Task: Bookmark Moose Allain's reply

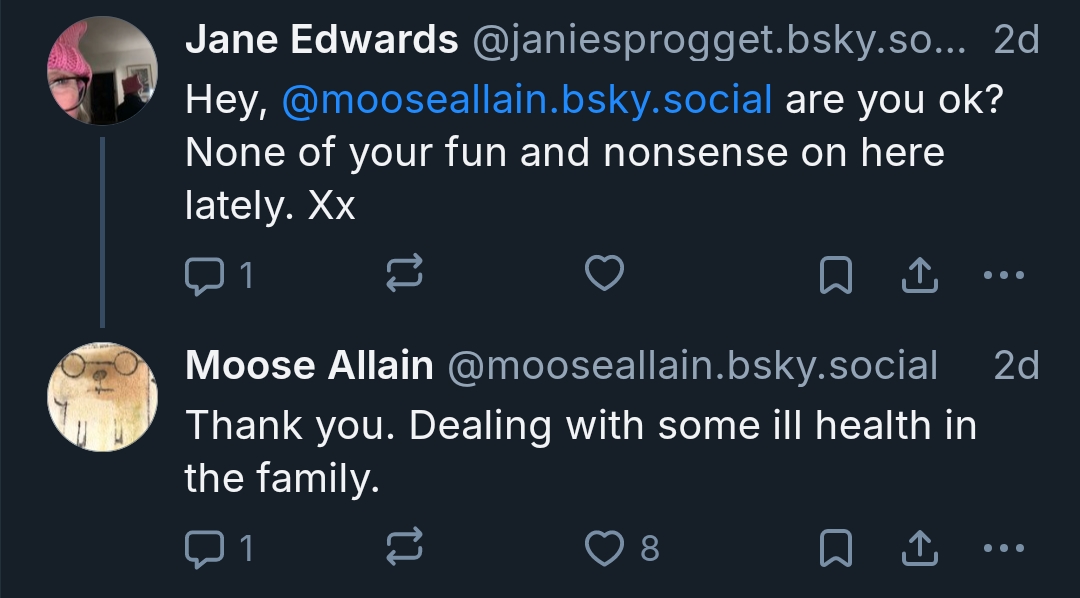Action: [835, 548]
